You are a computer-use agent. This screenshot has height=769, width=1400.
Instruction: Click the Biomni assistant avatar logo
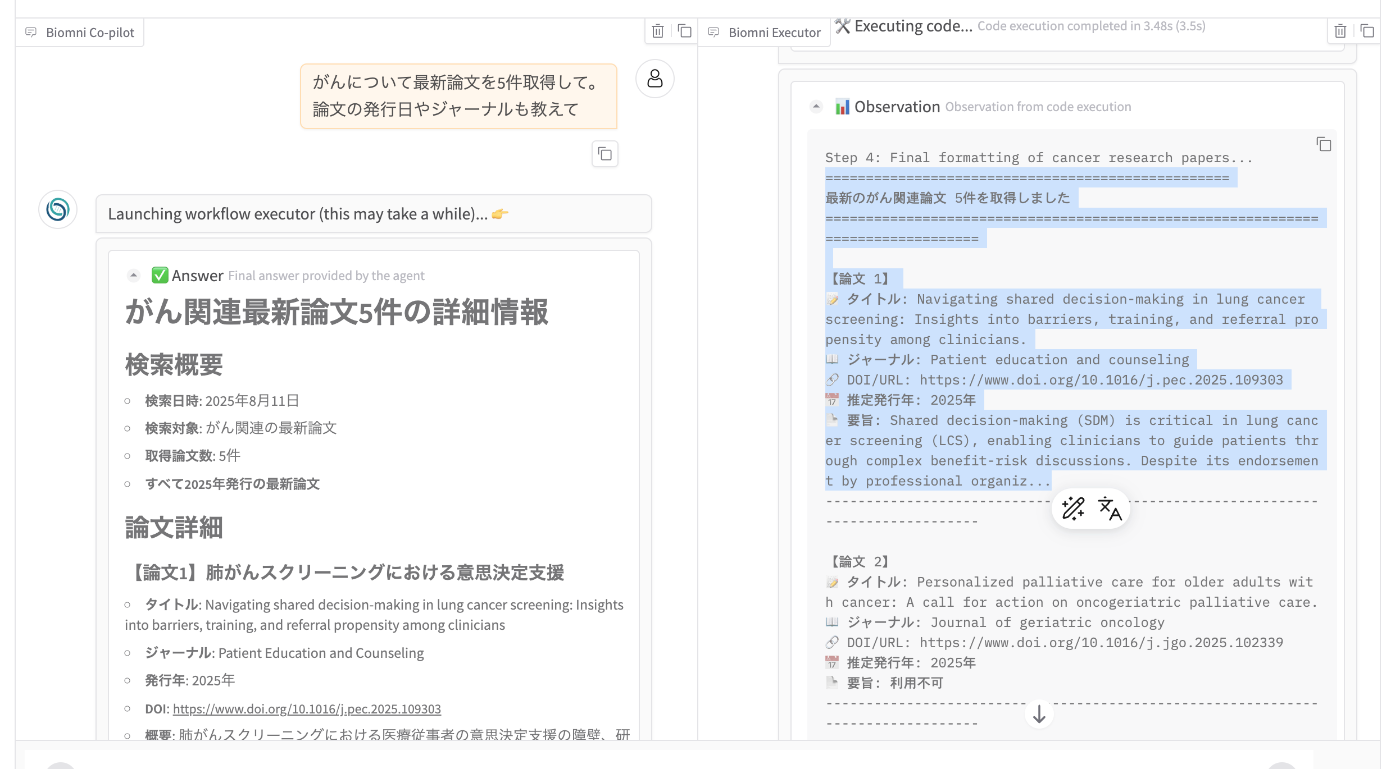[x=58, y=210]
